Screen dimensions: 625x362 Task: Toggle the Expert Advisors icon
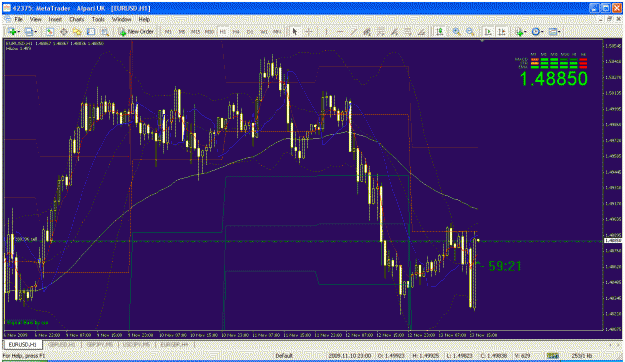pos(439,31)
